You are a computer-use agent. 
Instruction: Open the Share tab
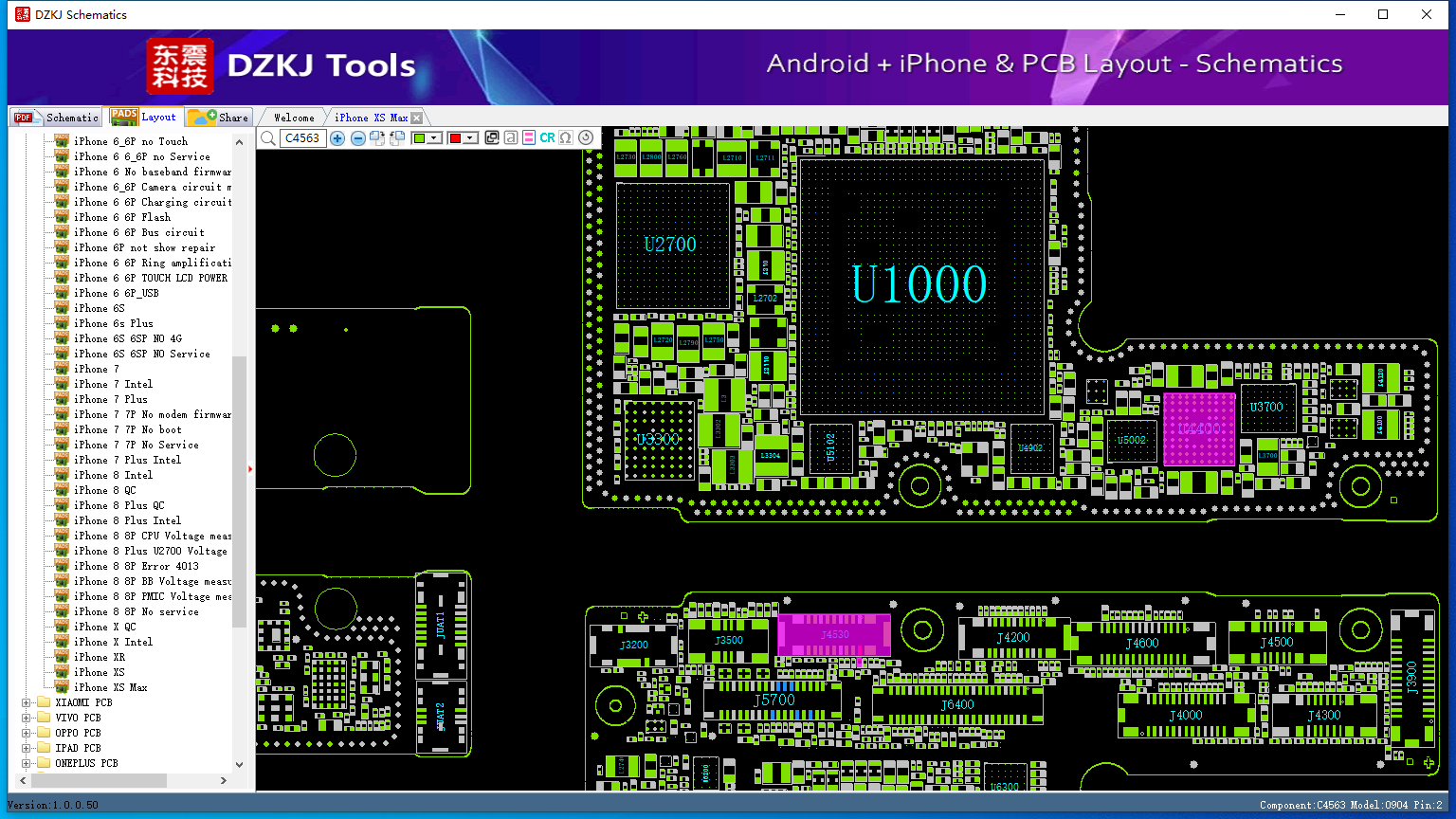(218, 118)
